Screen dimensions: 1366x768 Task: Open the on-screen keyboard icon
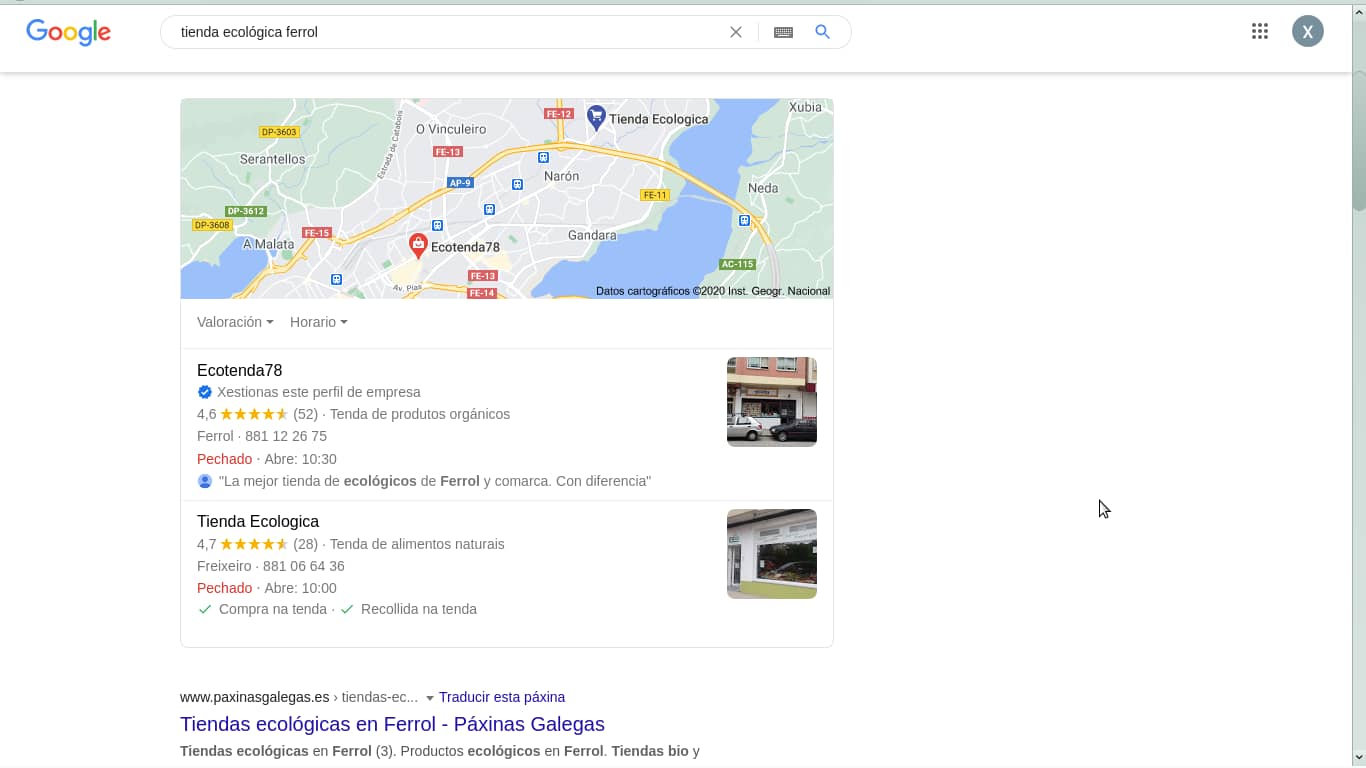click(783, 32)
